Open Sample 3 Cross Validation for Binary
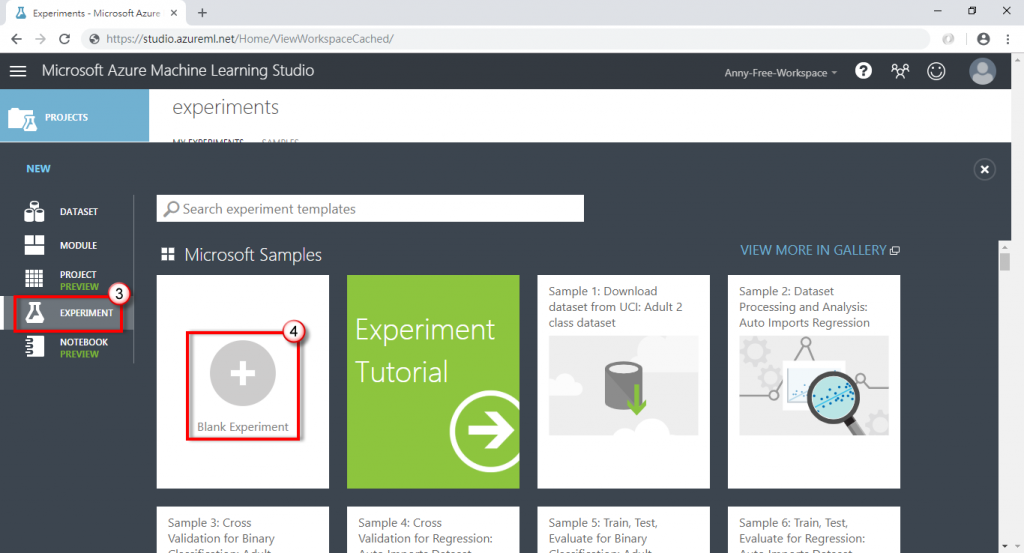The image size is (1024, 553). tap(242, 529)
